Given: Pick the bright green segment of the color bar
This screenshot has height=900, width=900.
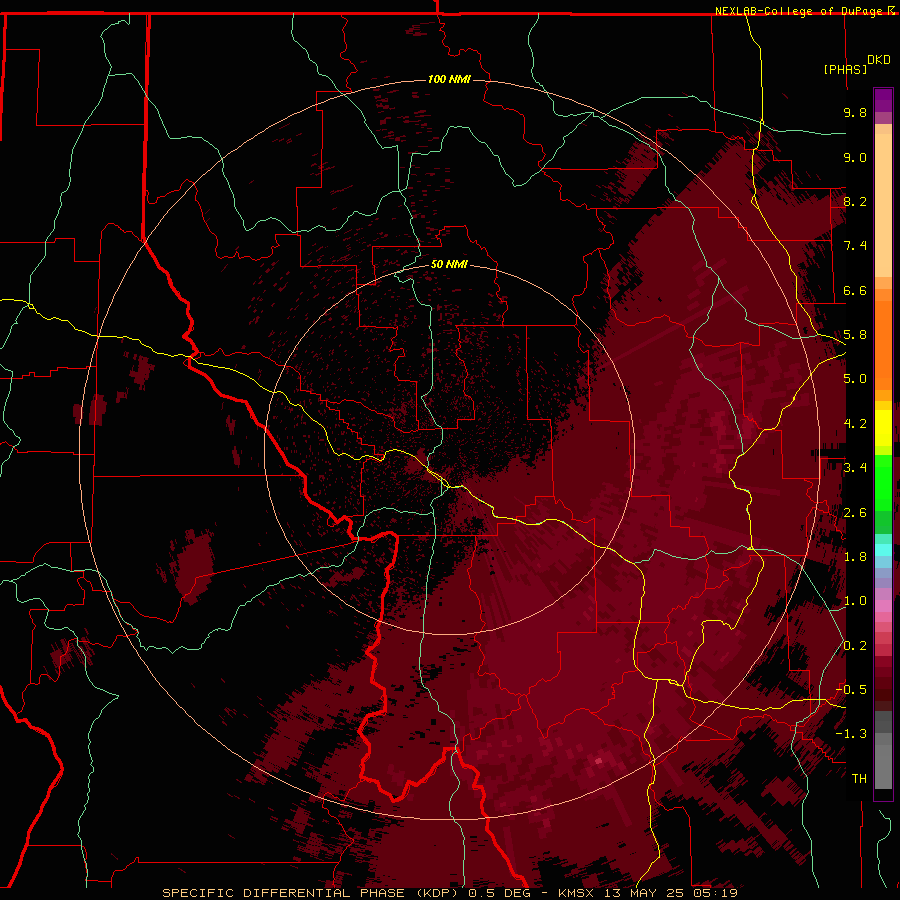Looking at the screenshot, I should tap(883, 482).
